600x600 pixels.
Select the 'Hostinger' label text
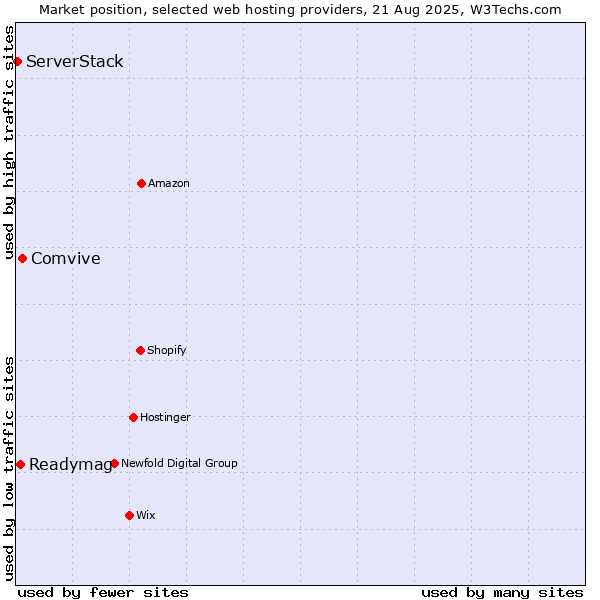point(165,417)
